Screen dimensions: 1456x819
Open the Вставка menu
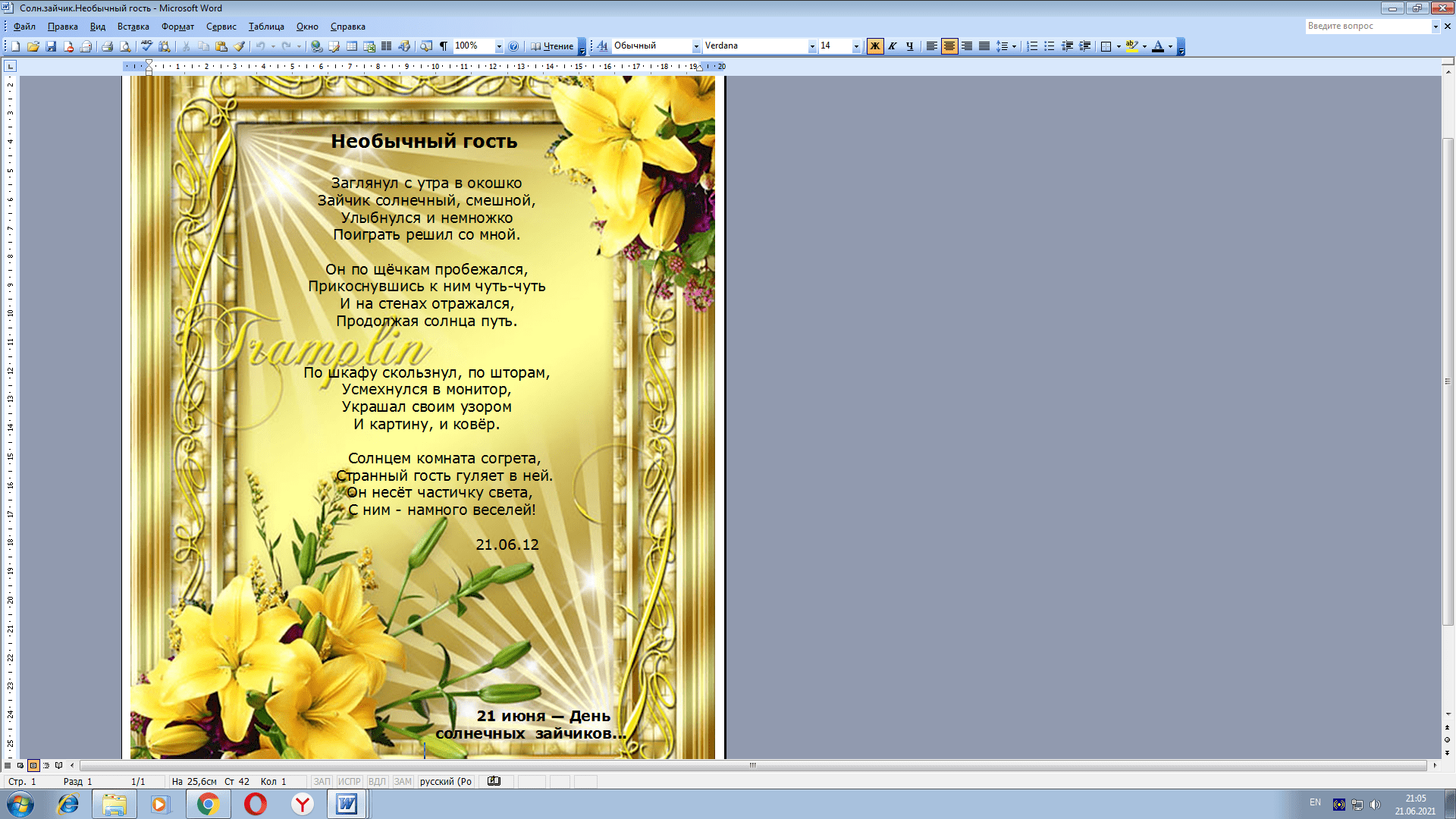[x=133, y=27]
